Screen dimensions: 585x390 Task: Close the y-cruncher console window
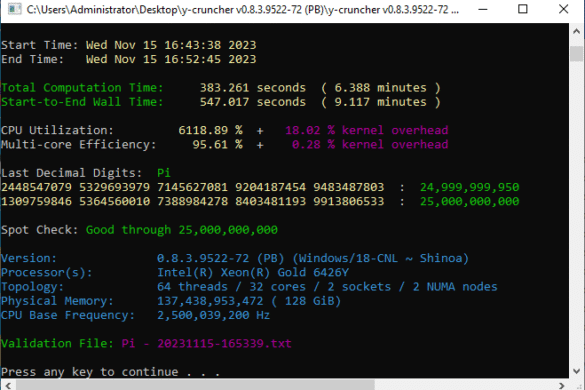(x=563, y=9)
